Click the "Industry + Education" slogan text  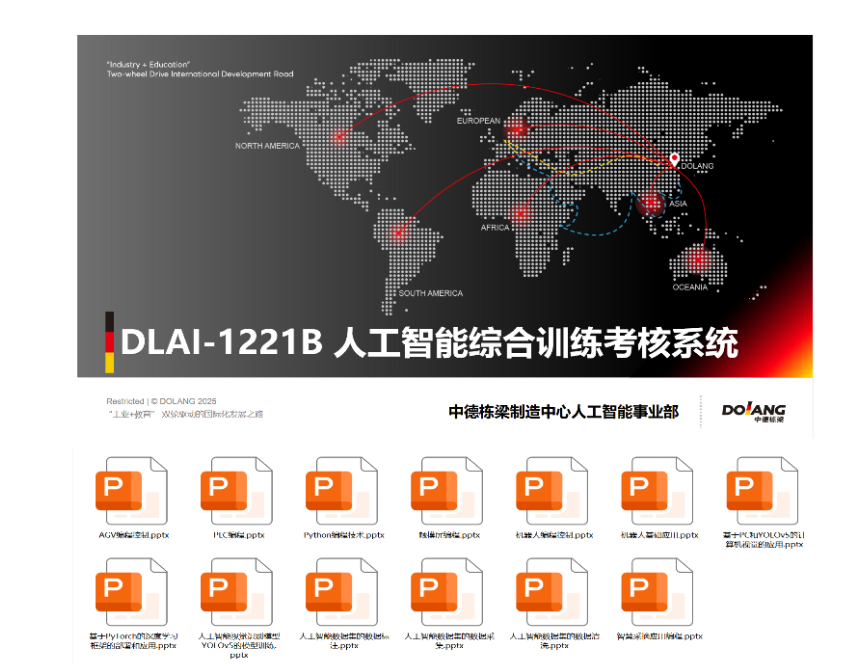tap(148, 64)
